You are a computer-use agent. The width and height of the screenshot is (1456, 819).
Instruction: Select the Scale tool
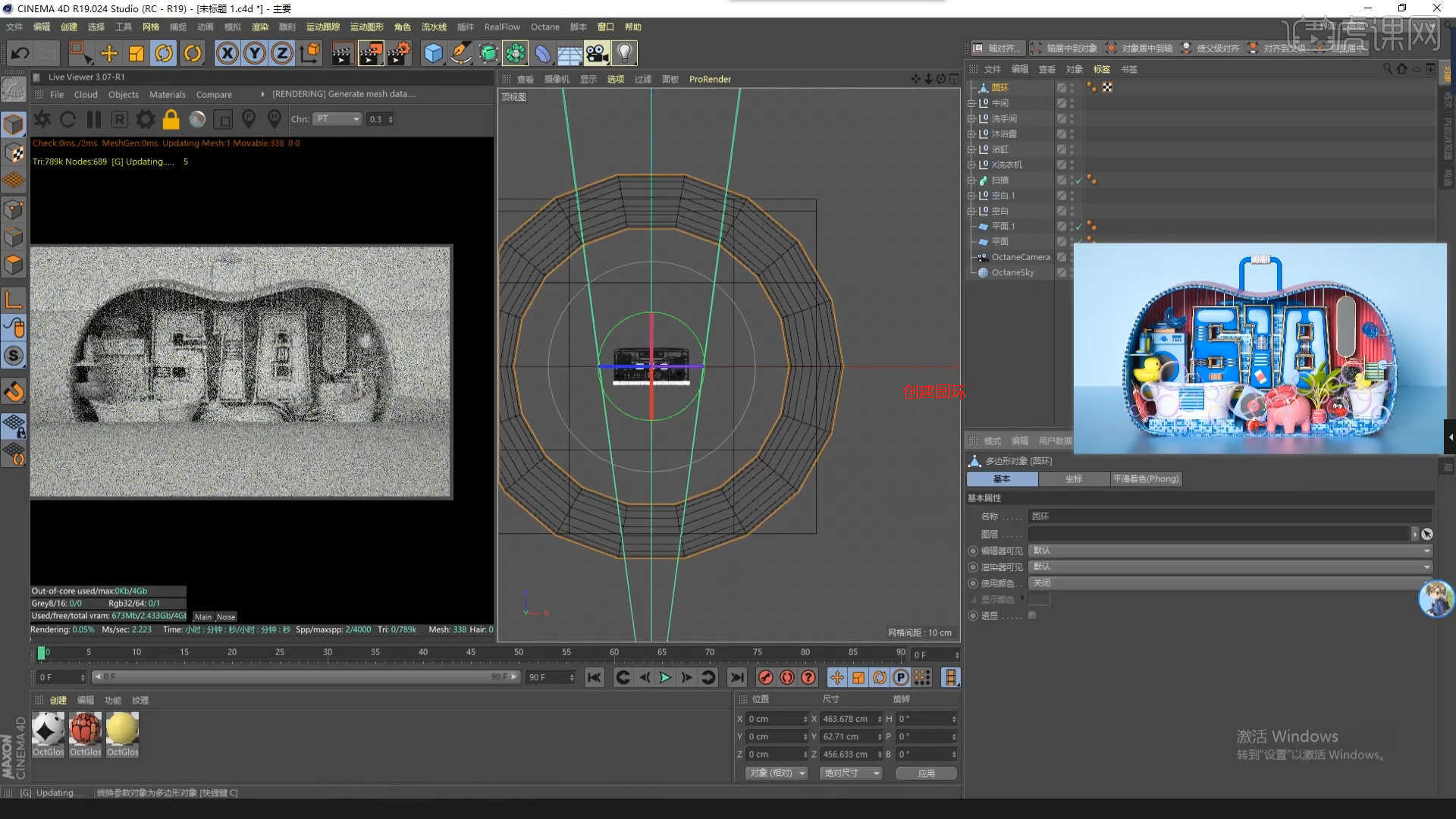click(136, 53)
